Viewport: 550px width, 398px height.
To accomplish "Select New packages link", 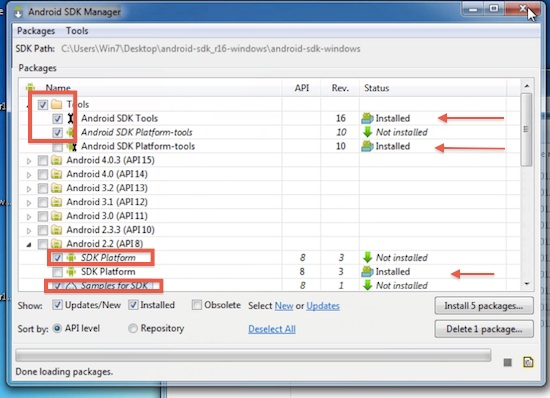I will (284, 306).
